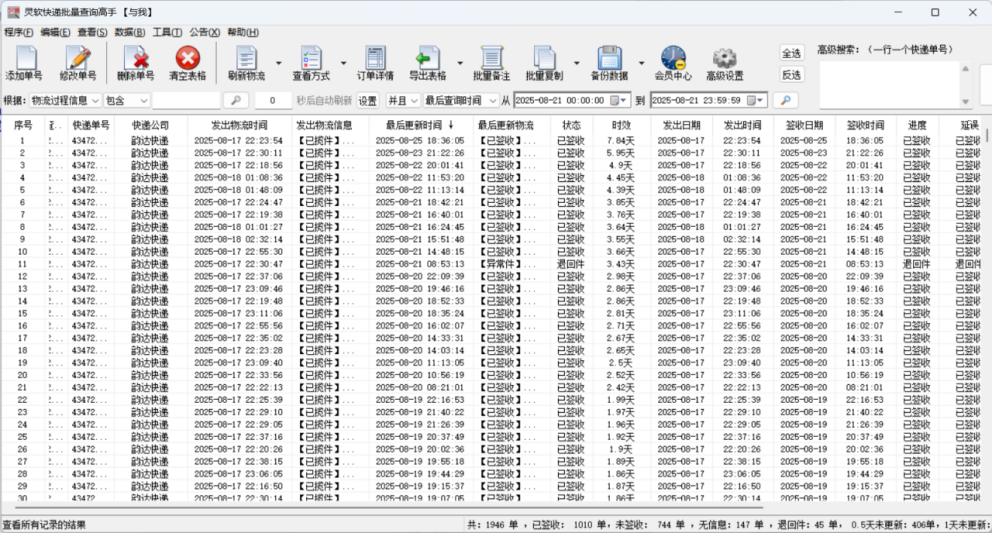Screen dimensions: 992x534
Task: Open the 工具(T) menu
Action: point(167,32)
